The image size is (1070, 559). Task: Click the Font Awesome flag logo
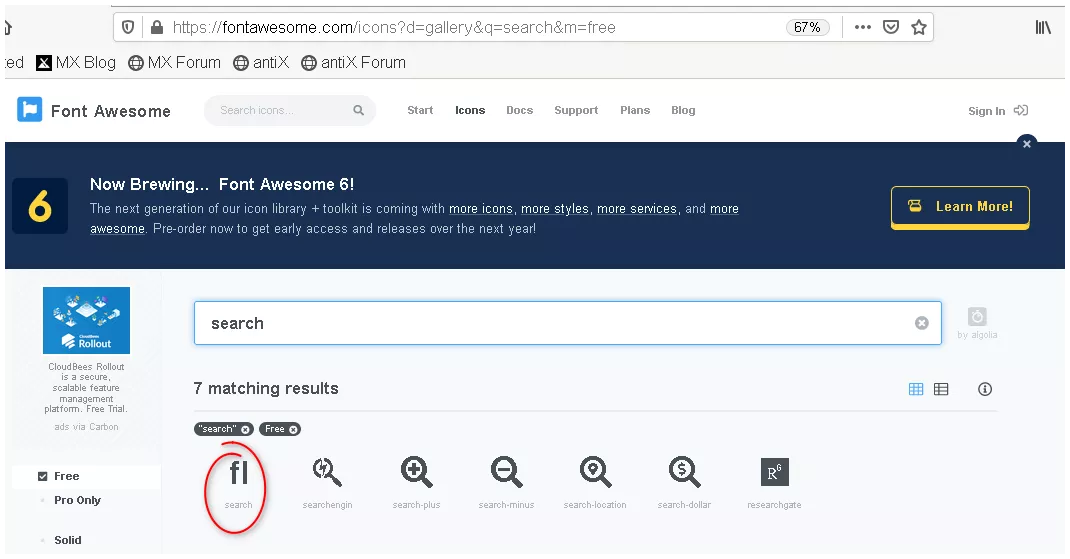point(29,109)
